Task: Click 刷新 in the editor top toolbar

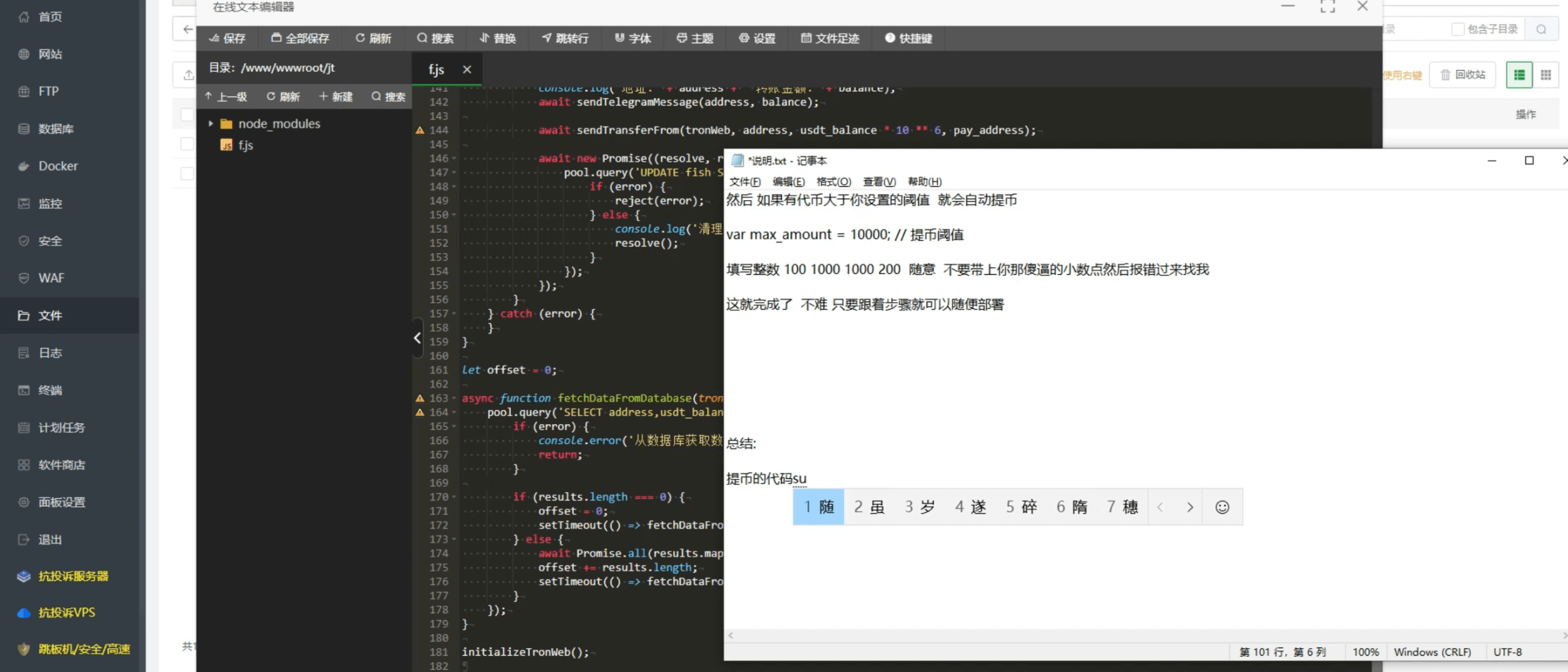Action: pos(373,38)
